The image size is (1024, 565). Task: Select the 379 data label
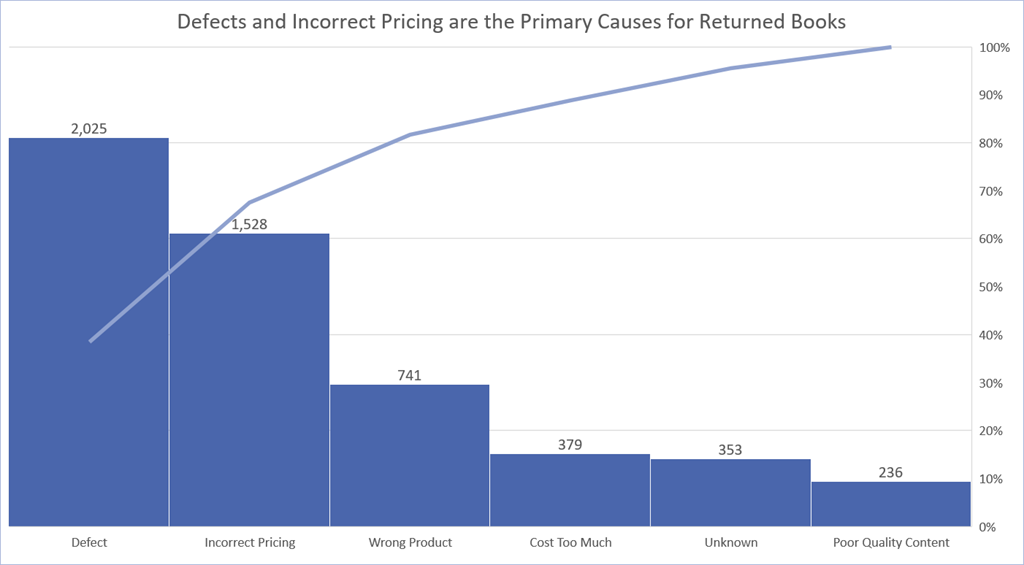(x=570, y=444)
